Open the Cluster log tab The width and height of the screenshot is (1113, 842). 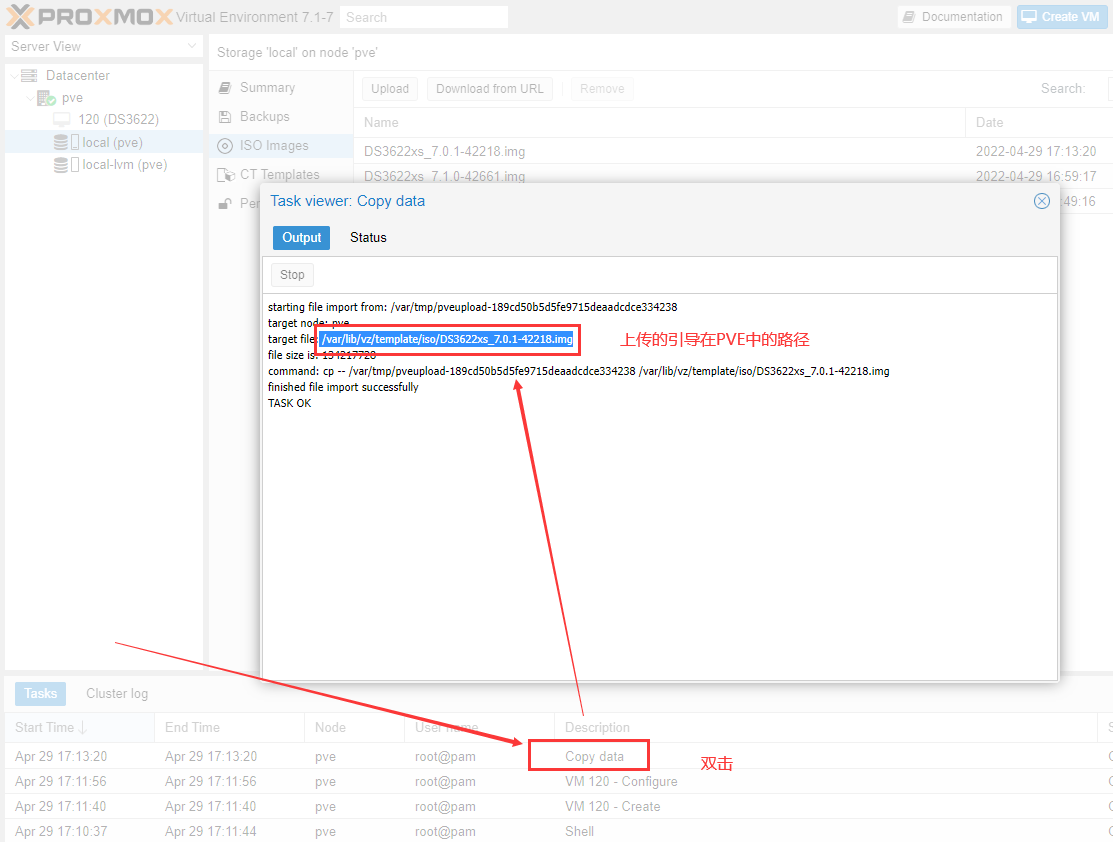point(117,694)
